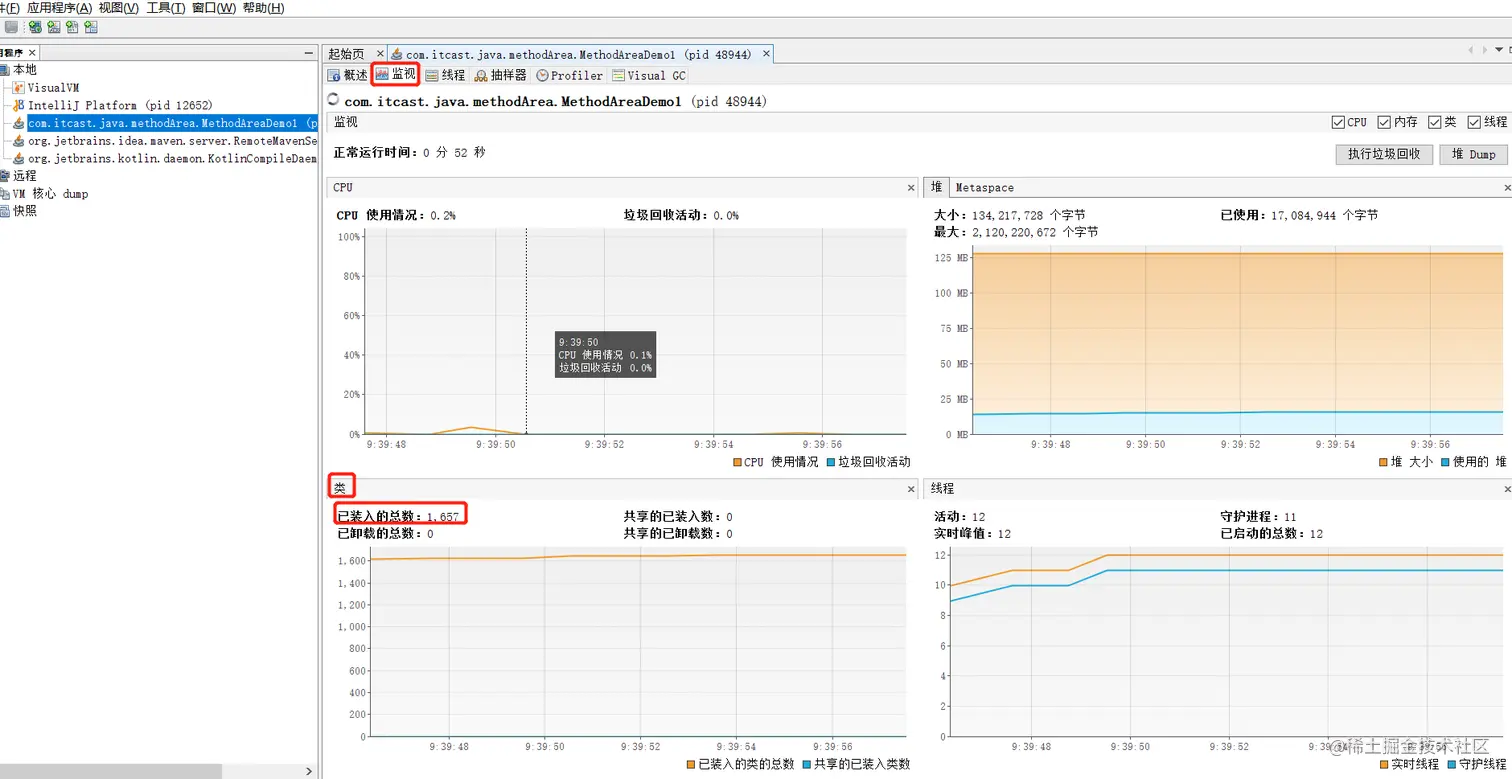This screenshot has width=1512, height=779.
Task: Click the Java icon on MethodAreaDemo1 tab
Action: coord(397,54)
